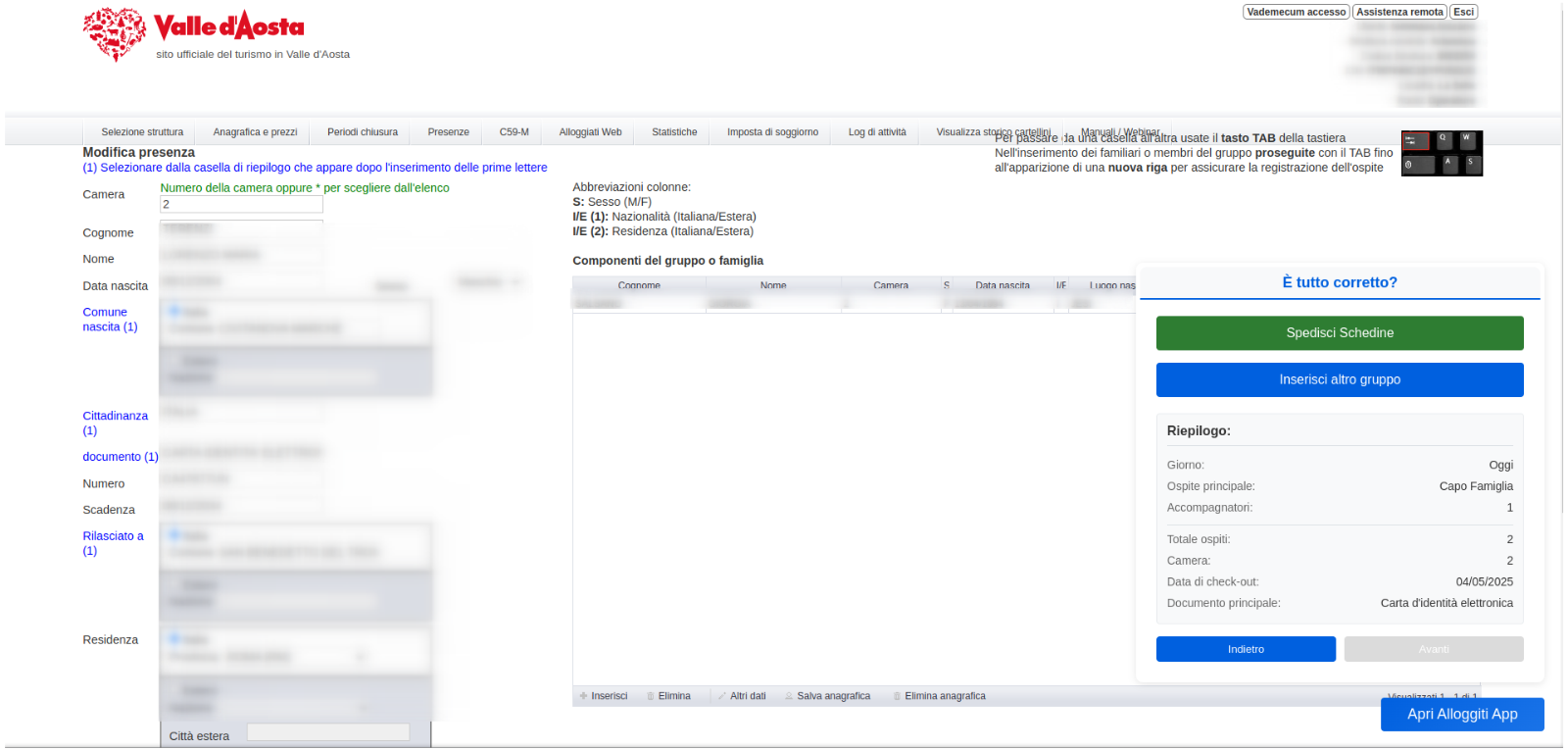Screen dimensions: 1568x750
Task: Go to the Imposta di soggiorno tab
Action: (x=772, y=132)
